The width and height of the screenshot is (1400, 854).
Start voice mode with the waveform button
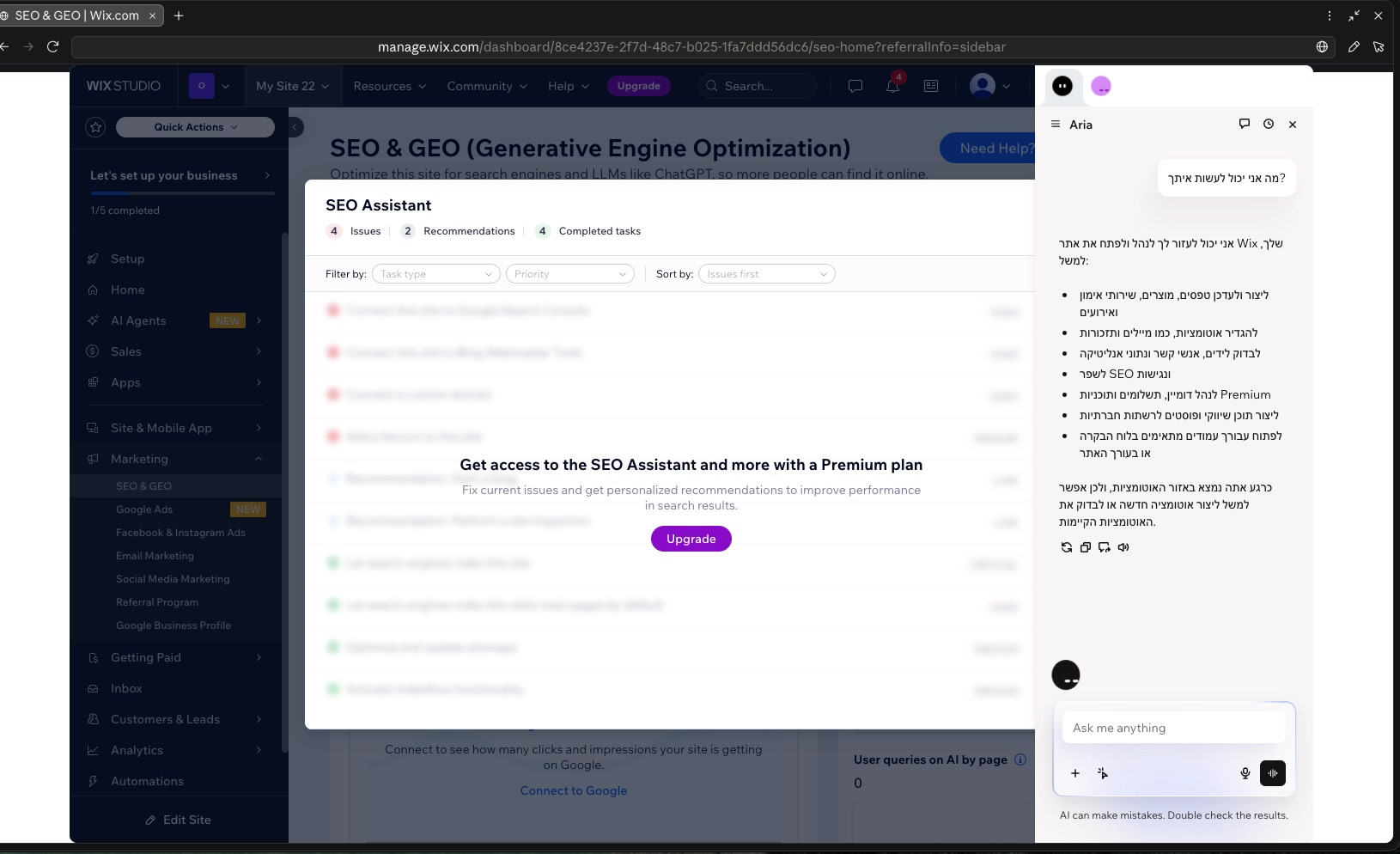pyautogui.click(x=1273, y=773)
